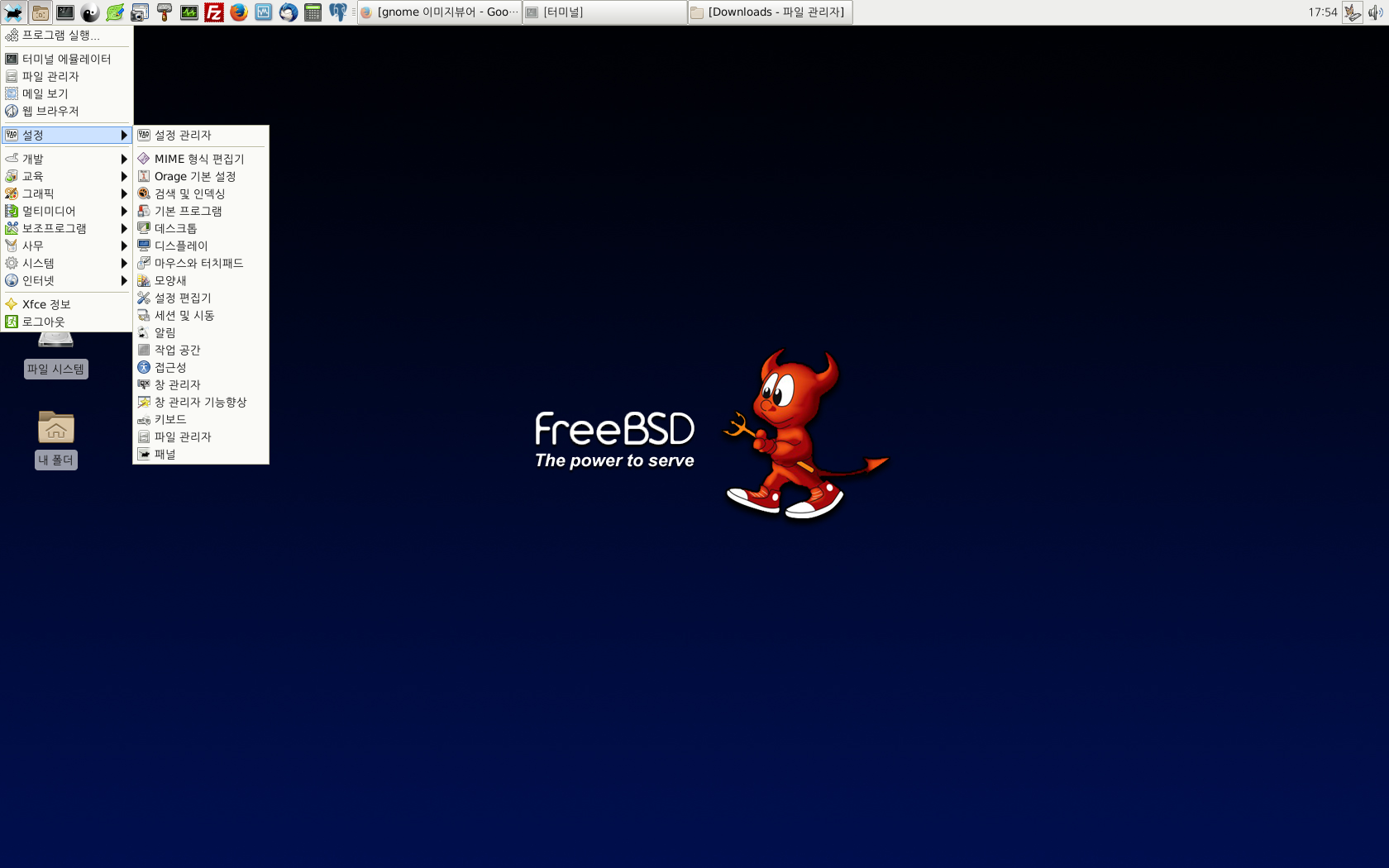The width and height of the screenshot is (1389, 868).
Task: Expand the 인터넷 submenu arrow
Action: [124, 280]
